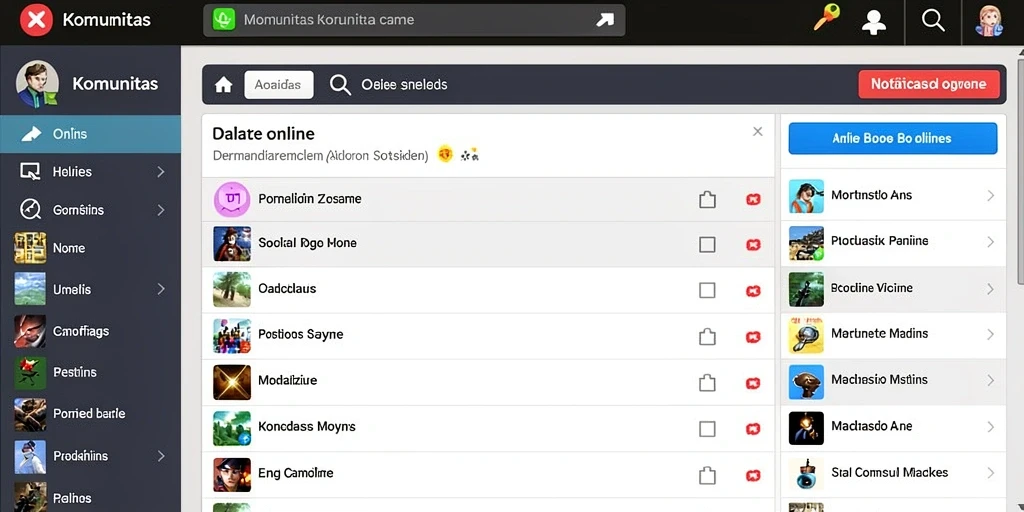Viewport: 1024px width, 512px height.
Task: Click the Momunitas Korunitta came address field
Action: tap(414, 20)
